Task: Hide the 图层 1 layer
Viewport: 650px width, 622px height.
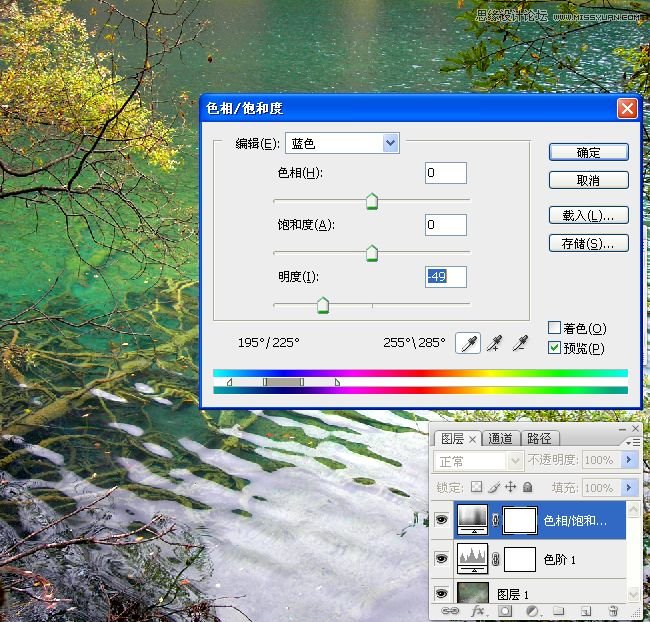Action: [x=442, y=594]
